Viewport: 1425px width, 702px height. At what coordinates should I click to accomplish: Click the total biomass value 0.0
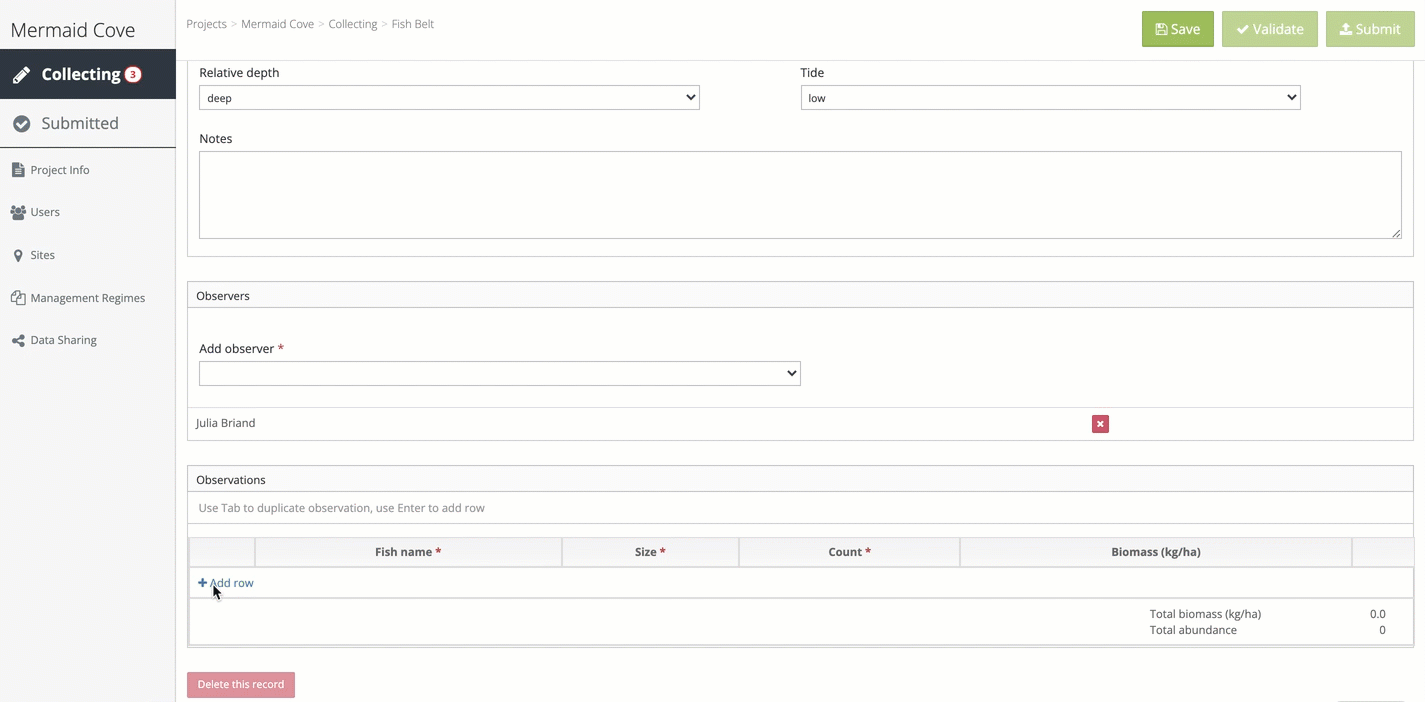pos(1377,614)
